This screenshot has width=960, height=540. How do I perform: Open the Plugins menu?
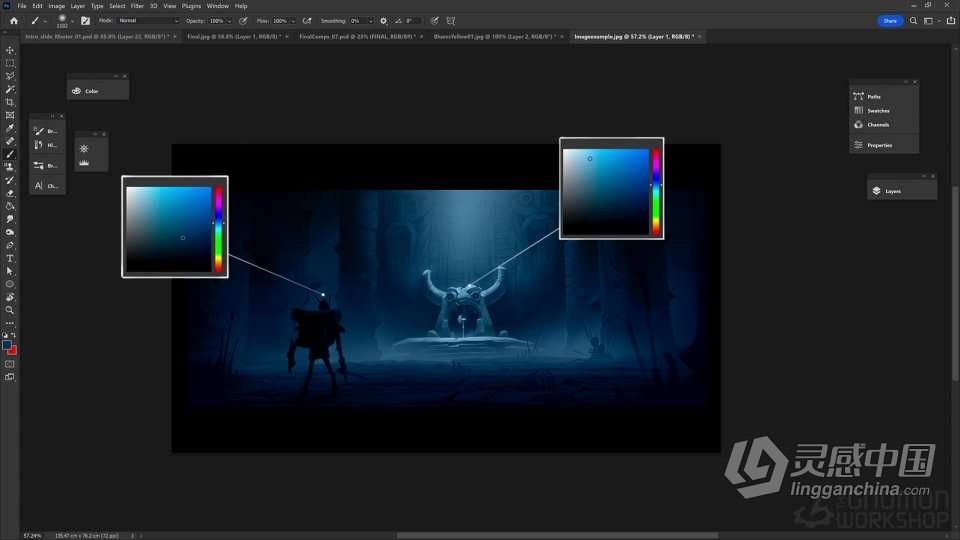point(191,6)
